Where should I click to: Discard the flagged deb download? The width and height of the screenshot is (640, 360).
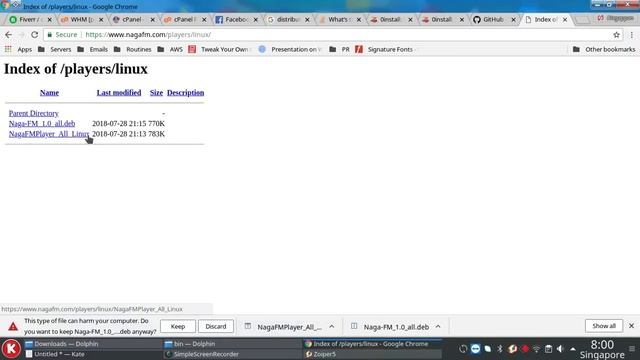(216, 327)
